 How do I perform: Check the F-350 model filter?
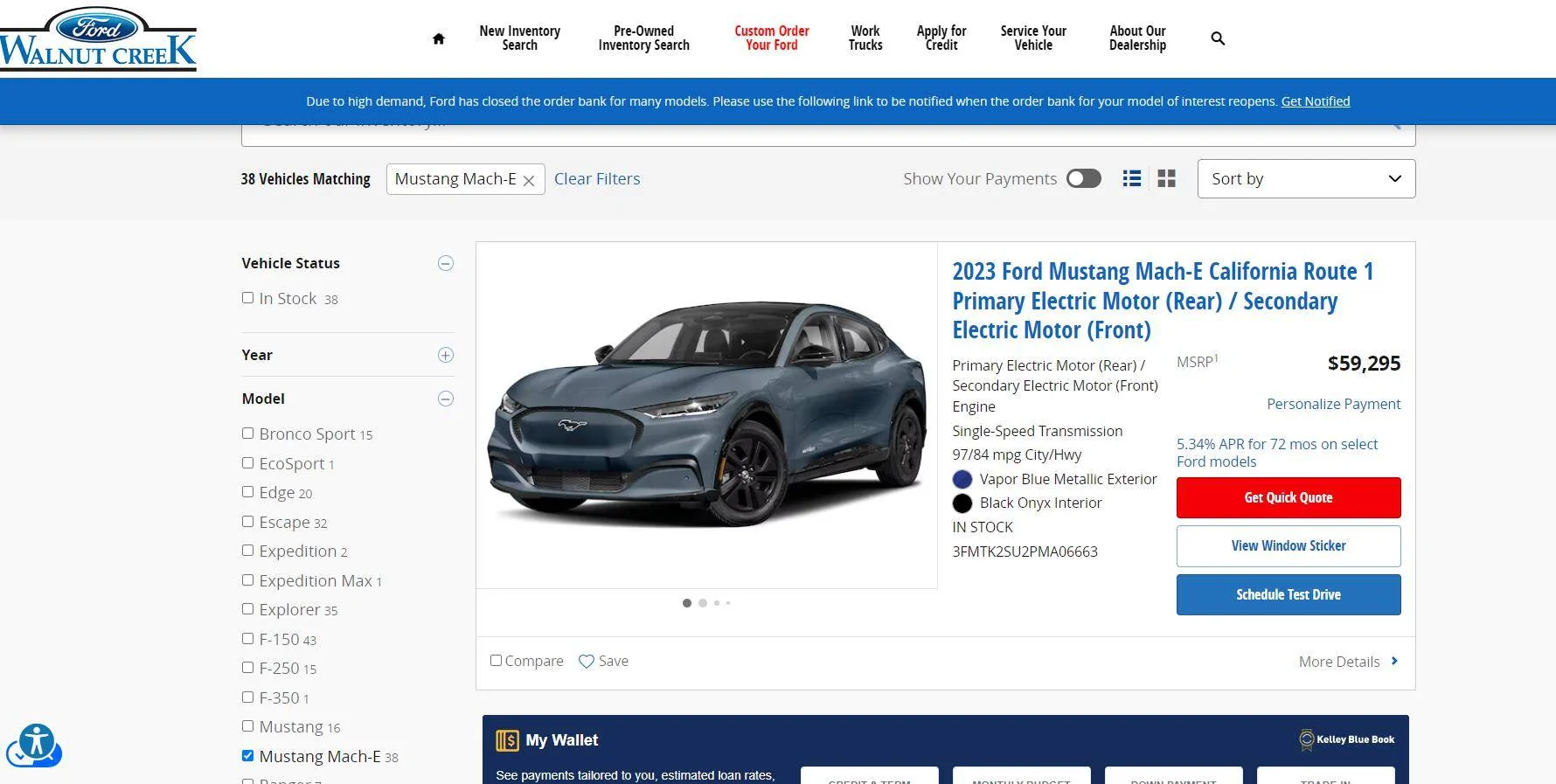[247, 697]
